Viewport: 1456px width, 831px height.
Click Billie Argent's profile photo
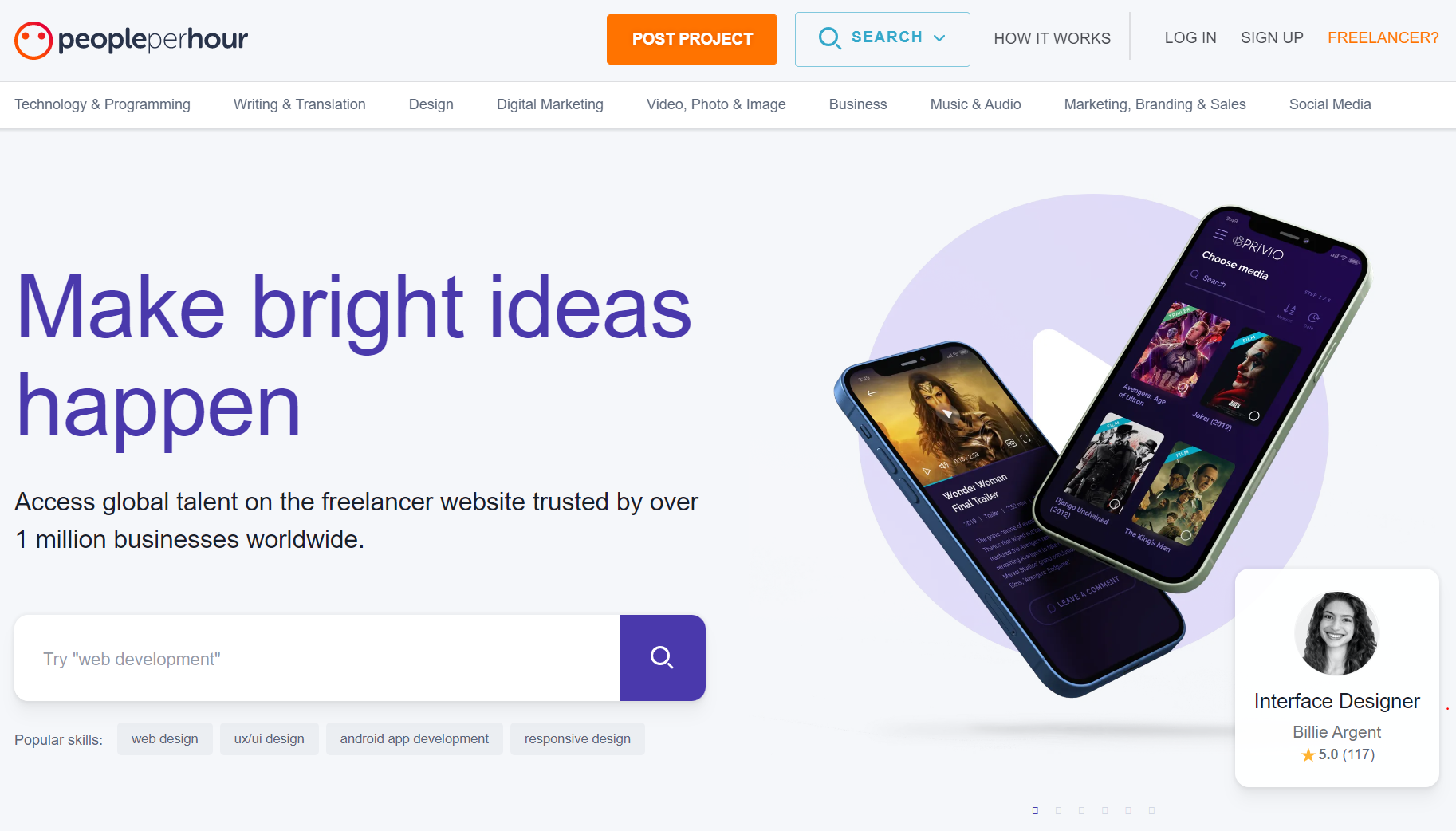(1336, 633)
